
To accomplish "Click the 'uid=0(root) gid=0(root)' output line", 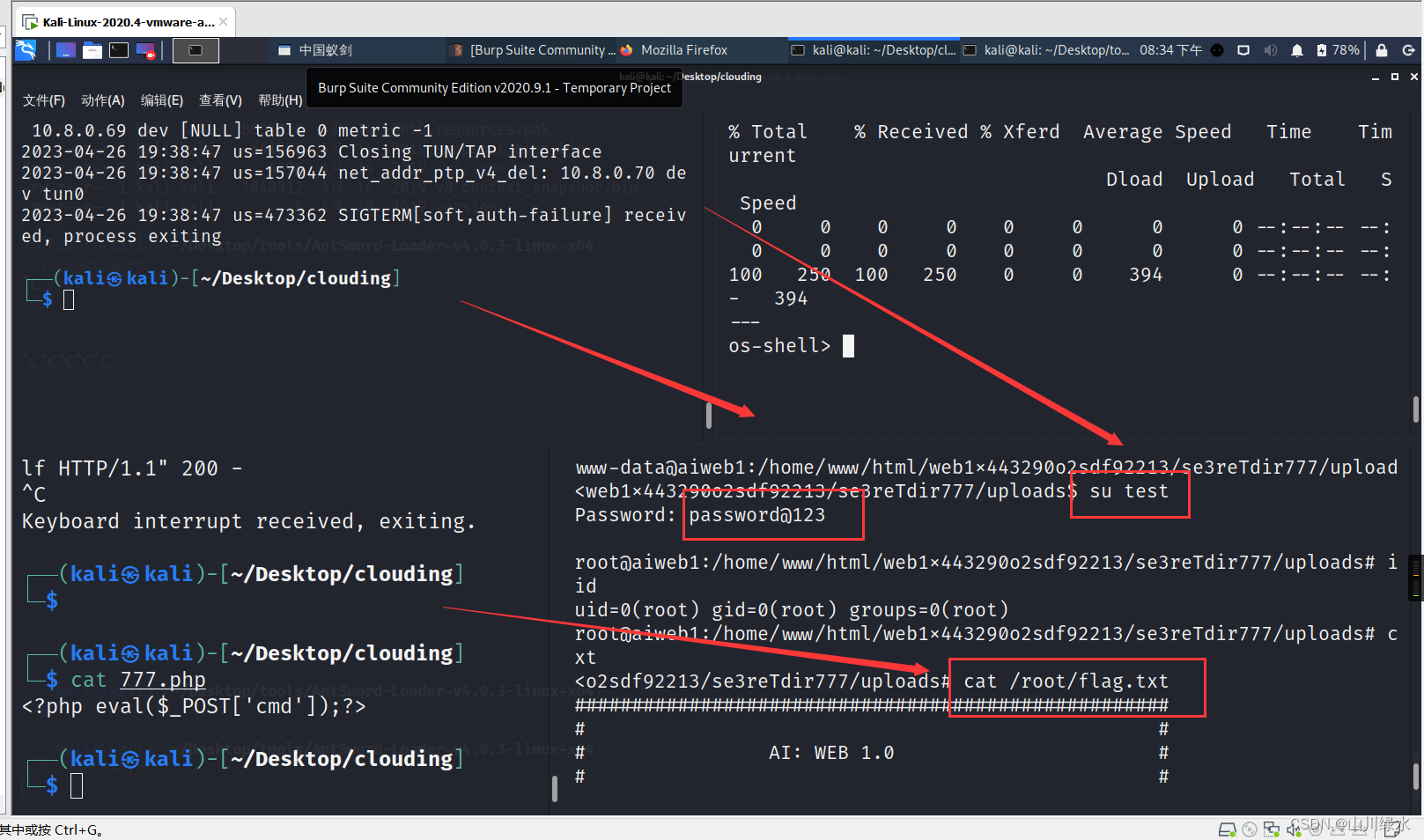I will click(x=792, y=610).
